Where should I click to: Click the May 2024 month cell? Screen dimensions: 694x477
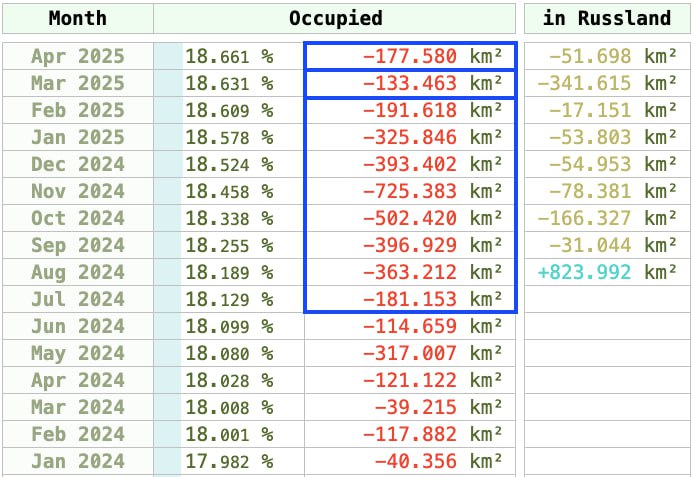[x=78, y=353]
